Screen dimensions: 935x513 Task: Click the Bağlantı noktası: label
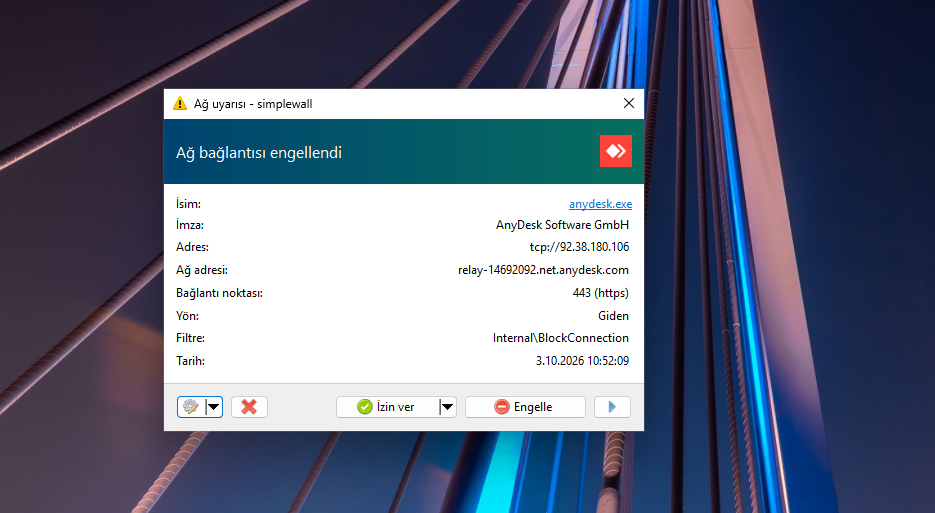[x=219, y=293]
